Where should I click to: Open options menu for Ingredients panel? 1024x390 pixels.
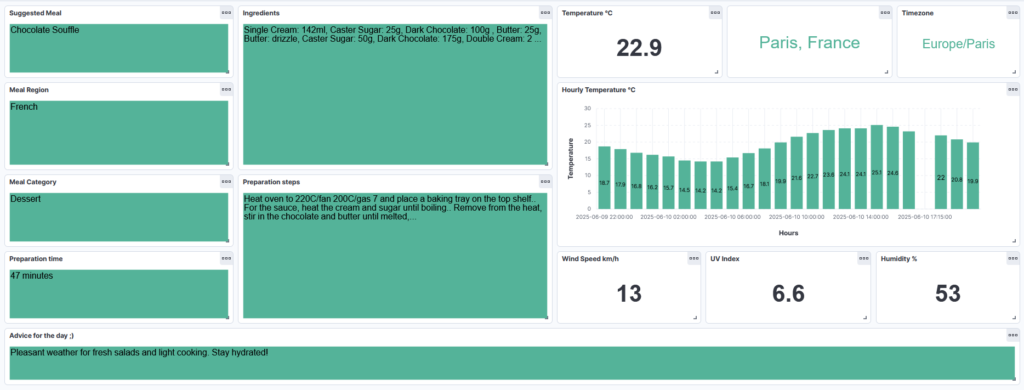coord(545,13)
